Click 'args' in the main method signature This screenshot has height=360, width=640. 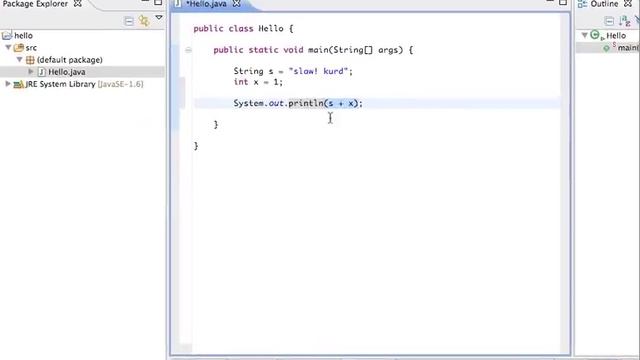tap(388, 50)
